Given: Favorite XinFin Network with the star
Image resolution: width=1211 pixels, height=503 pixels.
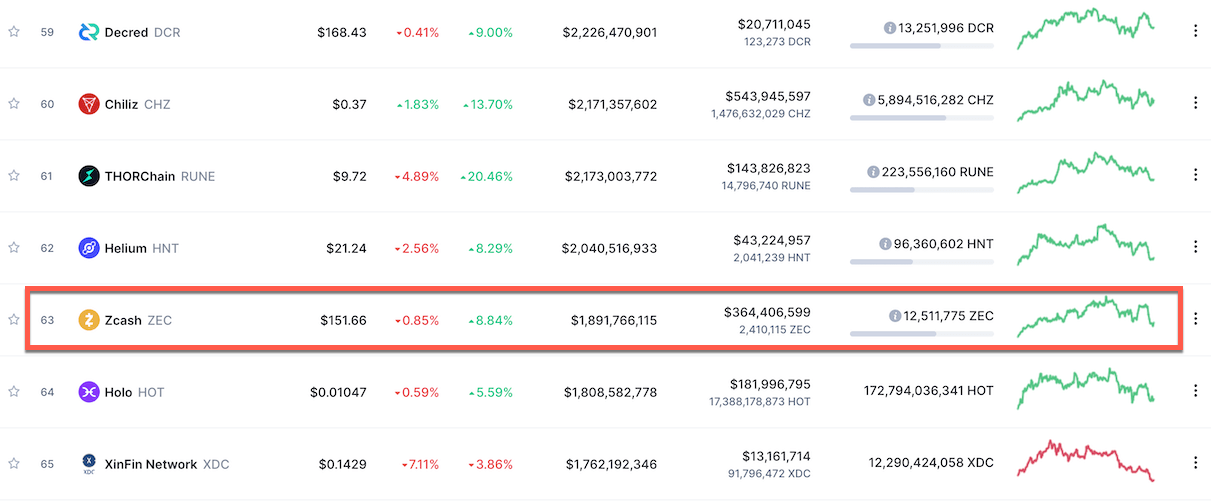Looking at the screenshot, I should pos(14,464).
